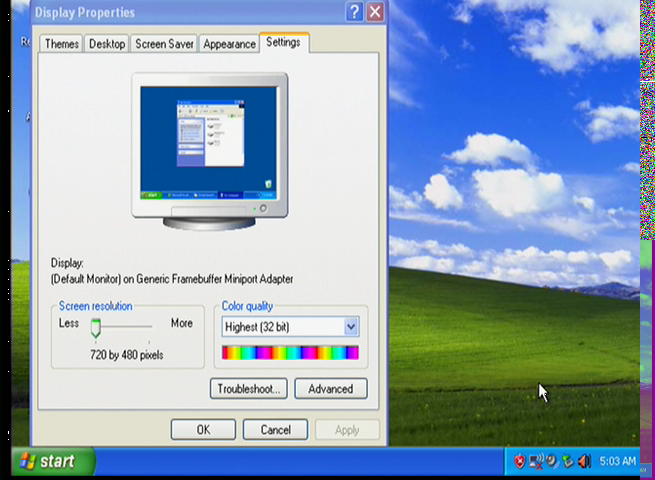Click the round gray tray icon beside the network icon
This screenshot has width=655, height=480.
click(x=552, y=461)
